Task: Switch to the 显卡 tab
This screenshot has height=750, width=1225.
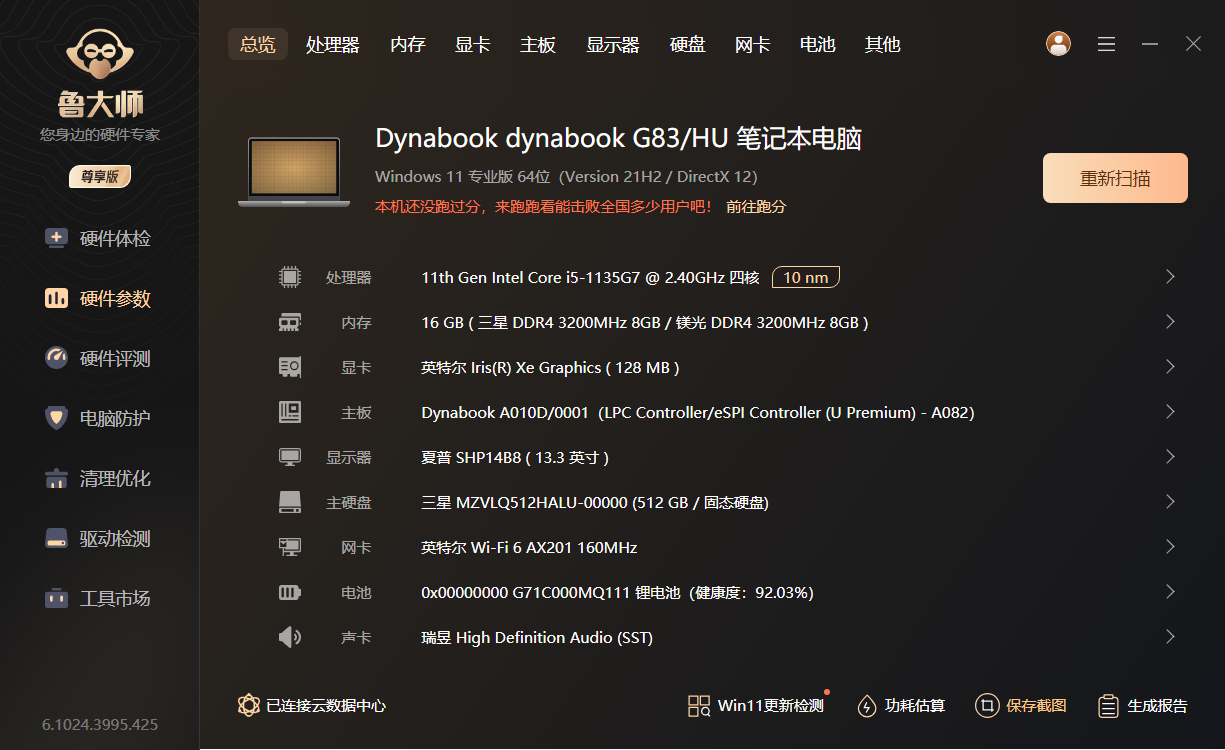Action: 472,45
